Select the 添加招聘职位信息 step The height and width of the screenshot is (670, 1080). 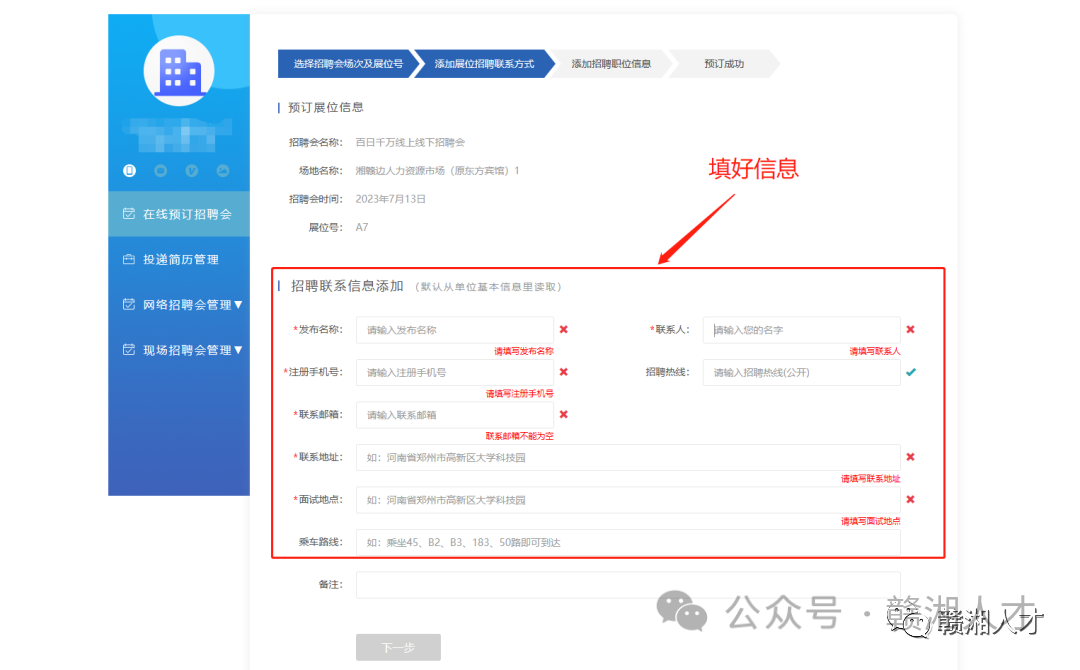[611, 64]
